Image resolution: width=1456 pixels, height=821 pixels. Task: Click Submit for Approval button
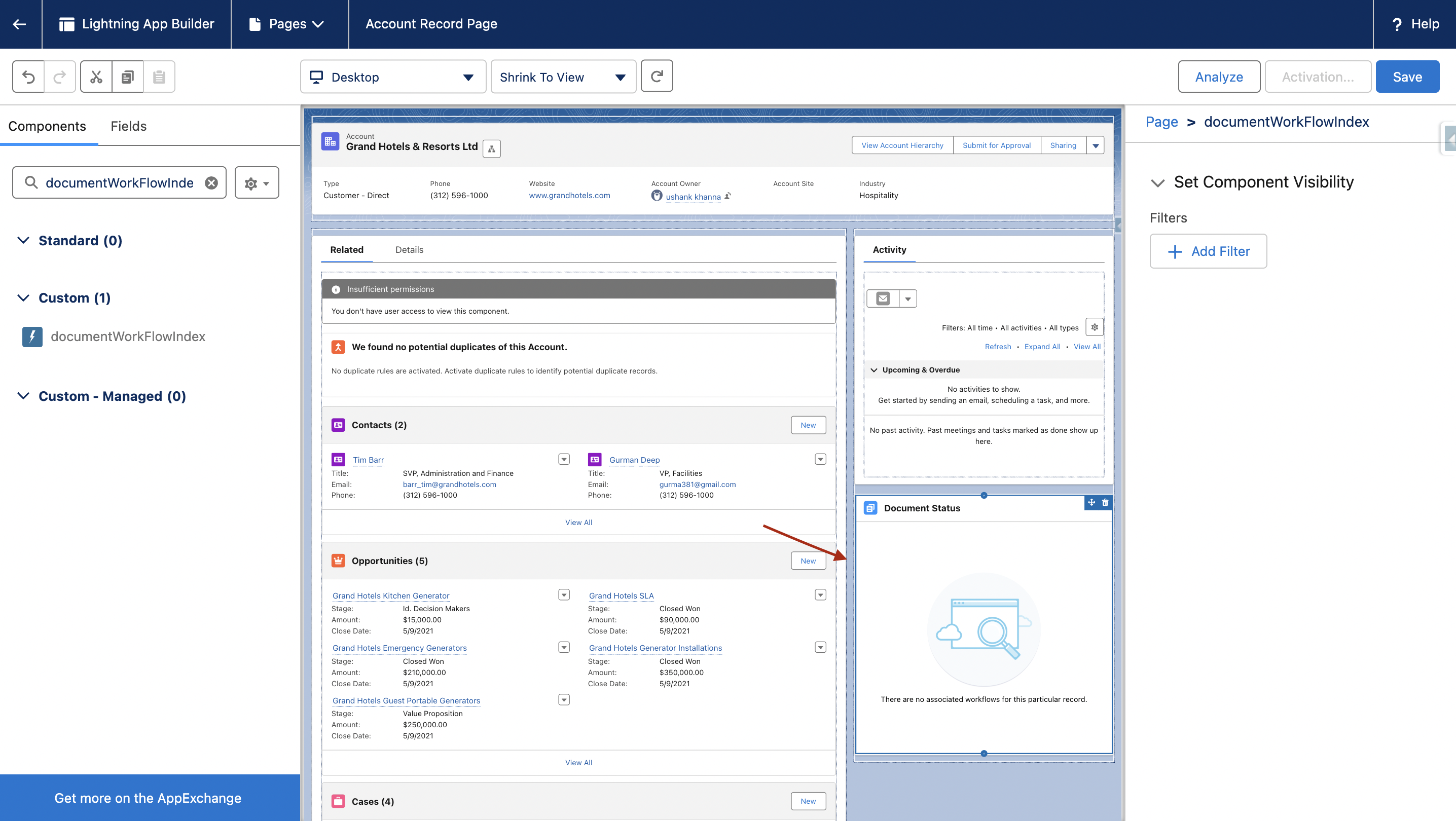click(997, 145)
